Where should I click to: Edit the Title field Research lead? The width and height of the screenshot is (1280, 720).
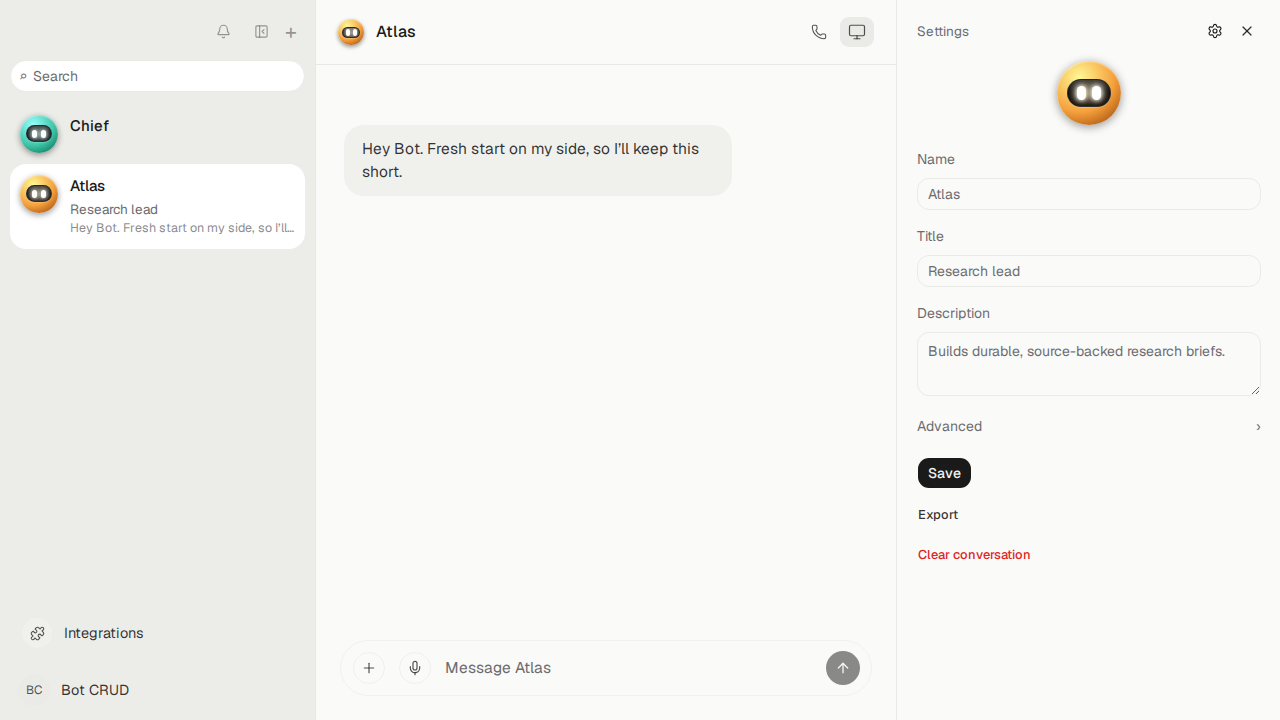click(x=1089, y=271)
